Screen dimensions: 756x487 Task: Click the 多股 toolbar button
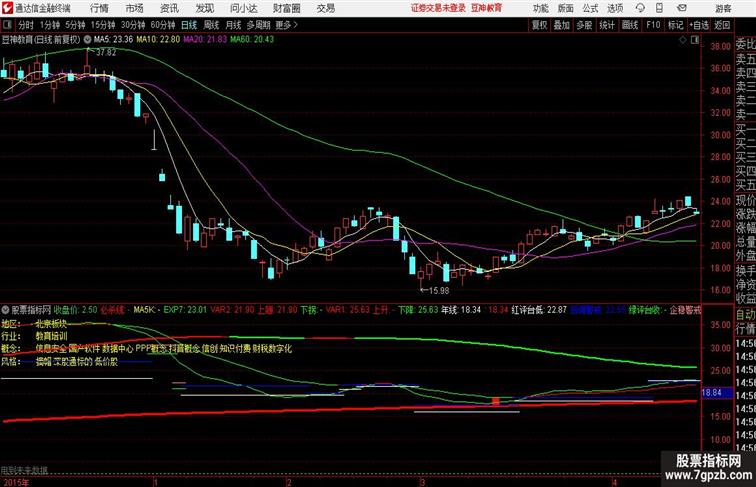click(x=584, y=25)
